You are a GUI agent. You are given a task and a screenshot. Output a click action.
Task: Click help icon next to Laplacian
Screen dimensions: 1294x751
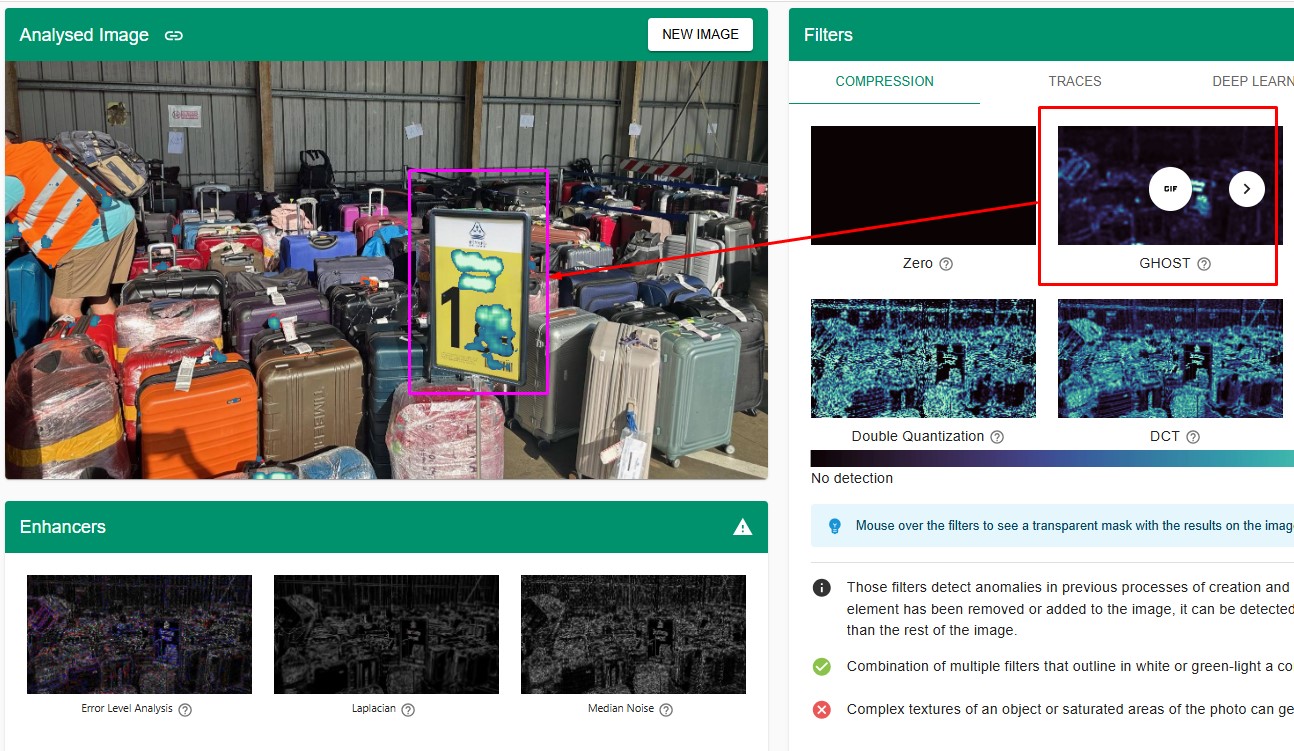408,709
